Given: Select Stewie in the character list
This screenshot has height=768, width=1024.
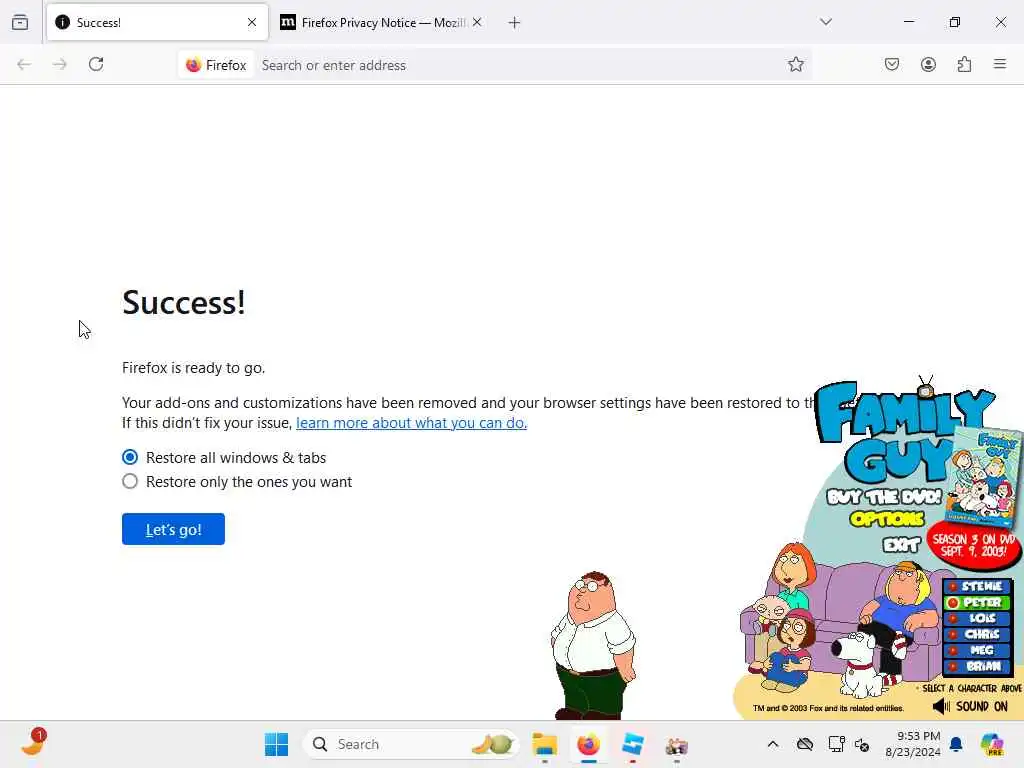Looking at the screenshot, I should [978, 586].
